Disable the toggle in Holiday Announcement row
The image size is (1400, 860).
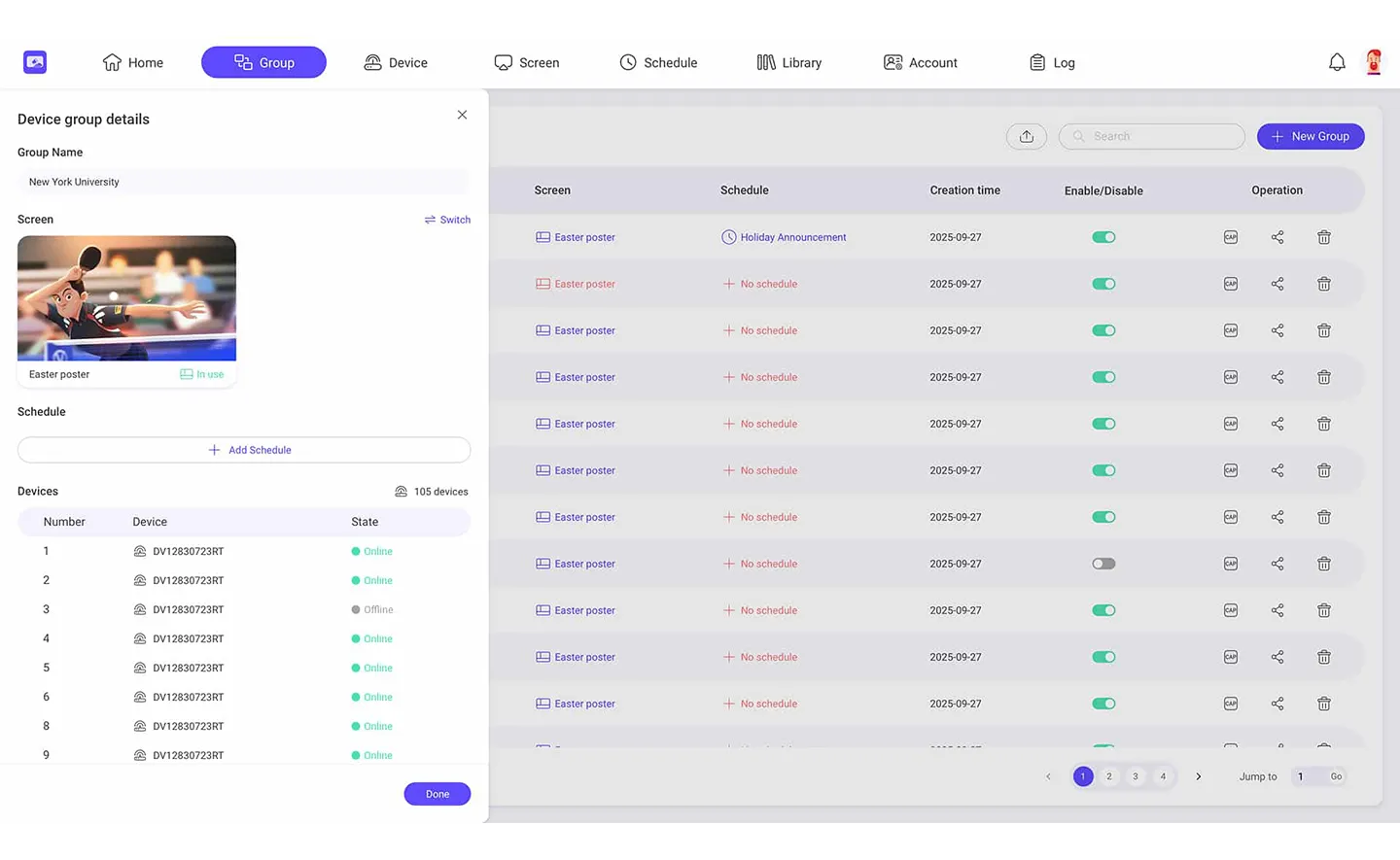1103,237
